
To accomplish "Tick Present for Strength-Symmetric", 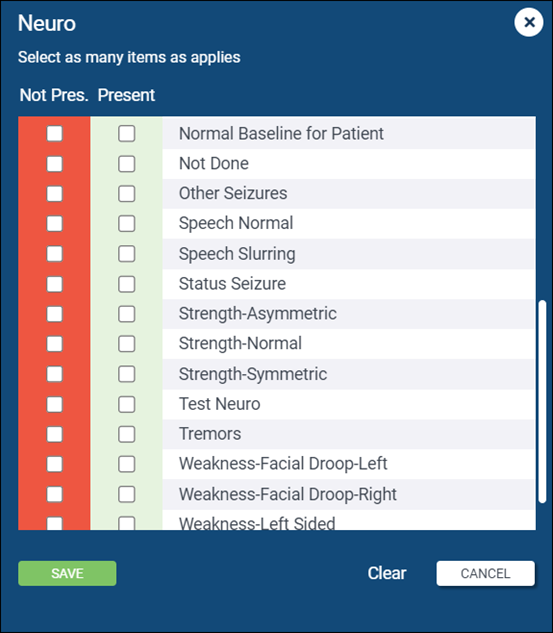I will point(127,374).
